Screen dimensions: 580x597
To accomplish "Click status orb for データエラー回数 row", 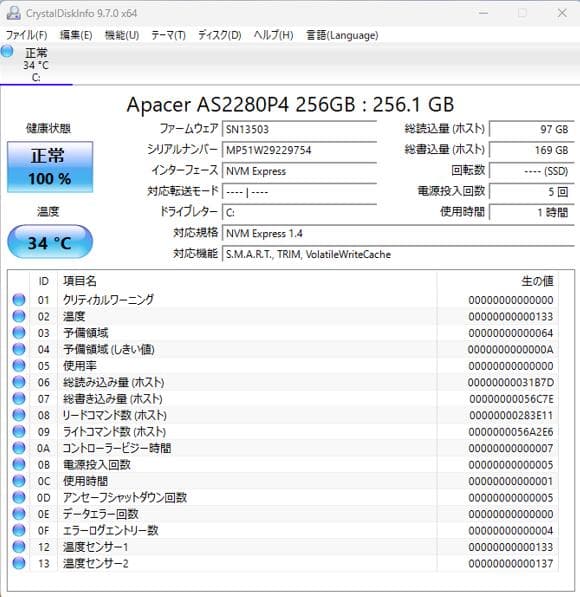I will (19, 514).
